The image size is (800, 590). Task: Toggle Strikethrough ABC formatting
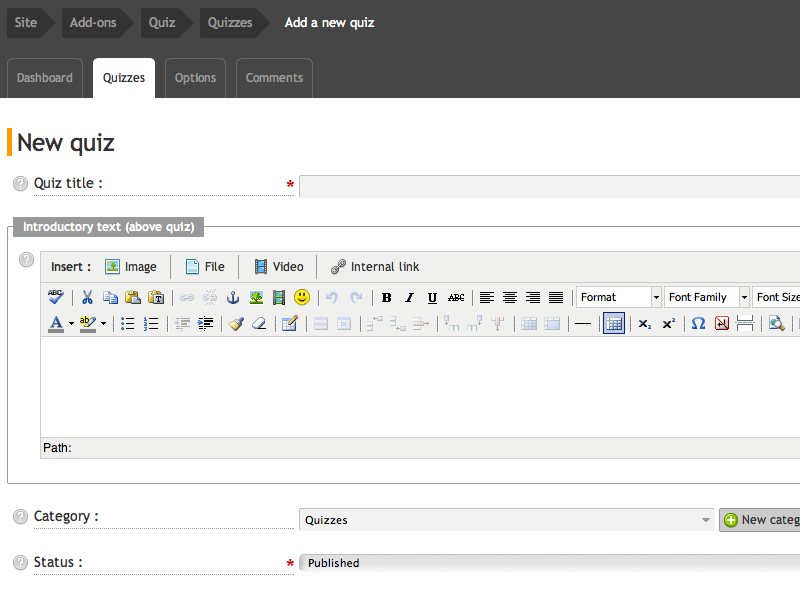point(456,298)
